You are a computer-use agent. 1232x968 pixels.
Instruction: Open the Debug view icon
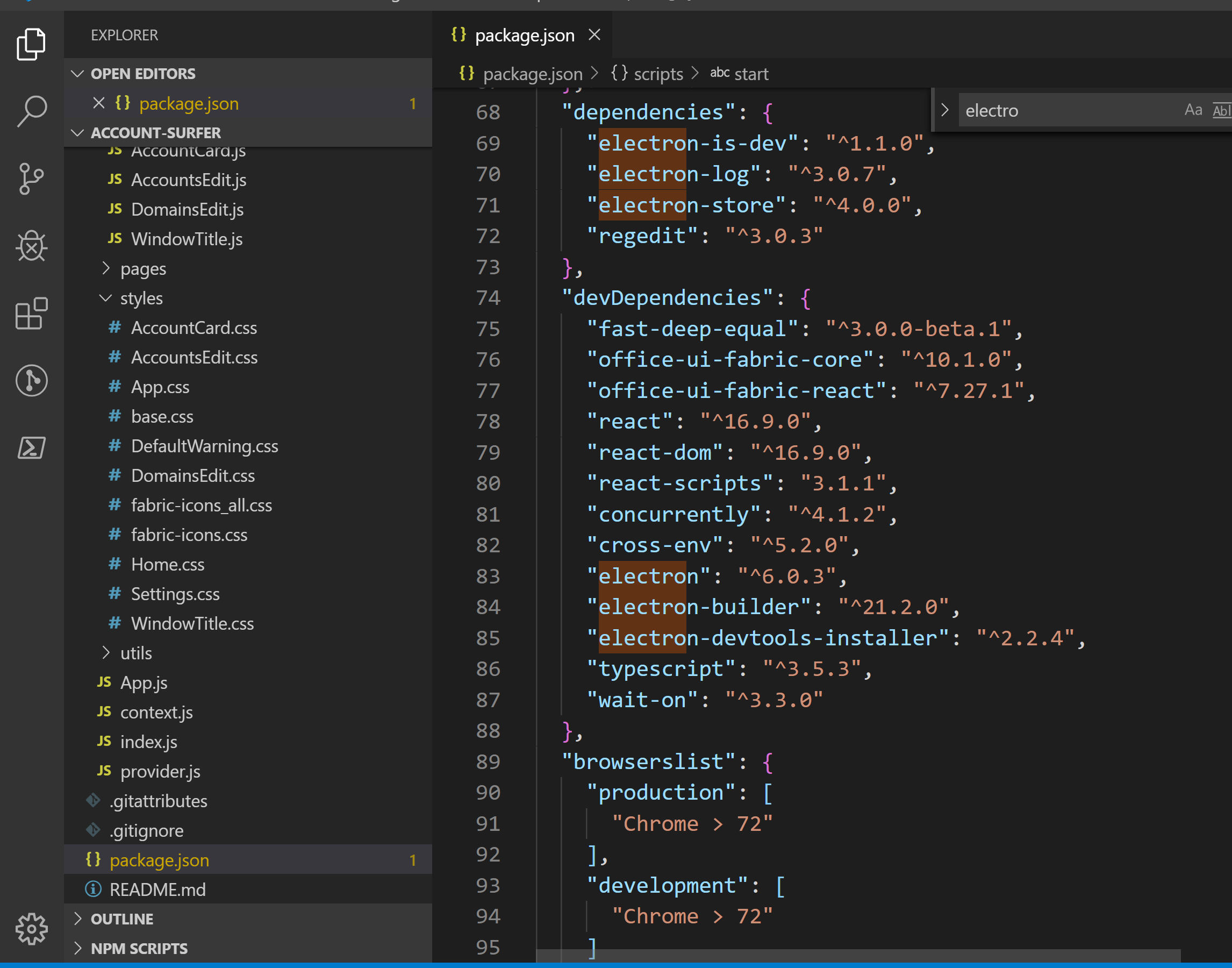31,246
